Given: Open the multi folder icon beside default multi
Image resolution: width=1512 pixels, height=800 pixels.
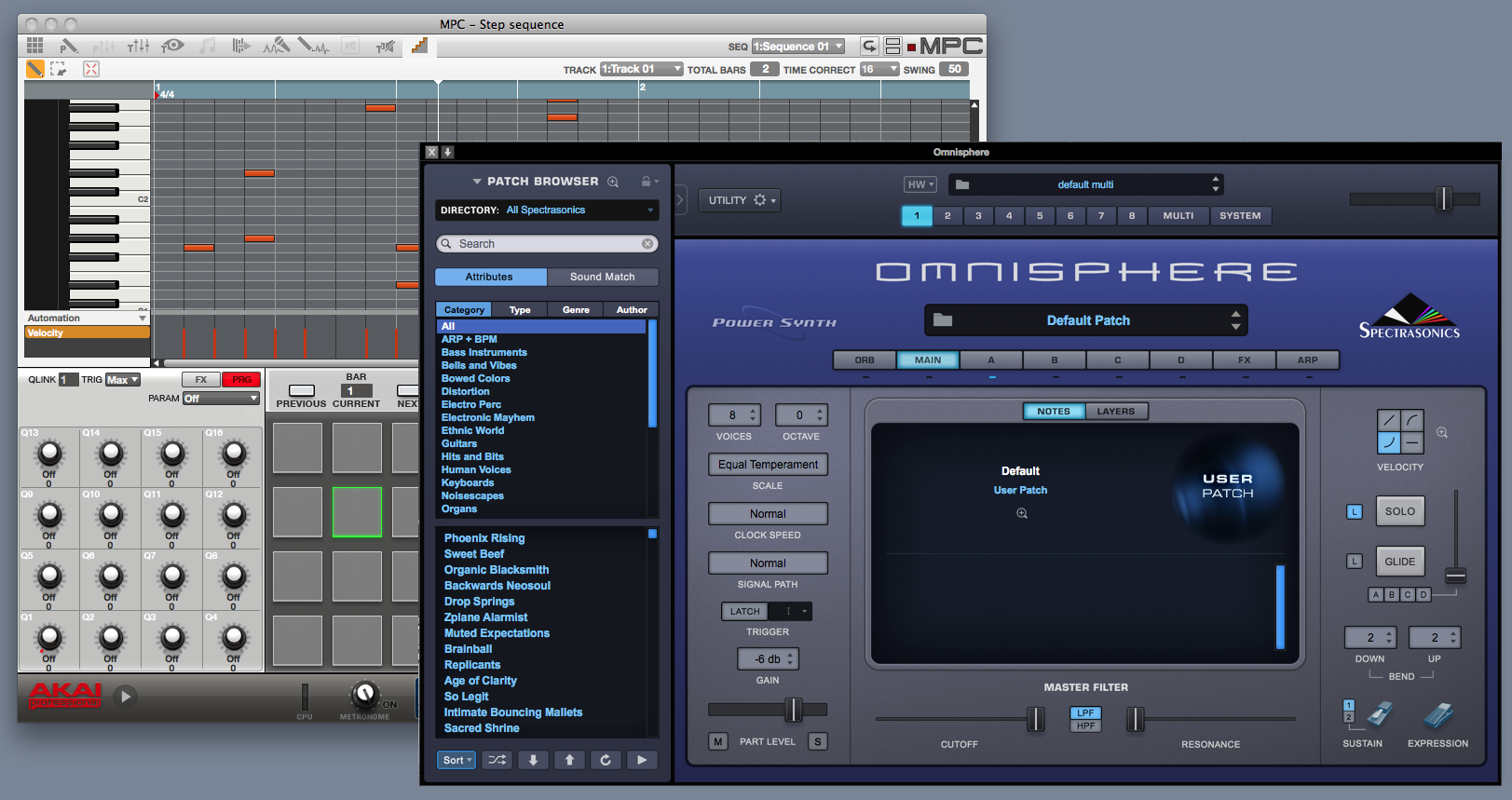Looking at the screenshot, I should point(962,184).
